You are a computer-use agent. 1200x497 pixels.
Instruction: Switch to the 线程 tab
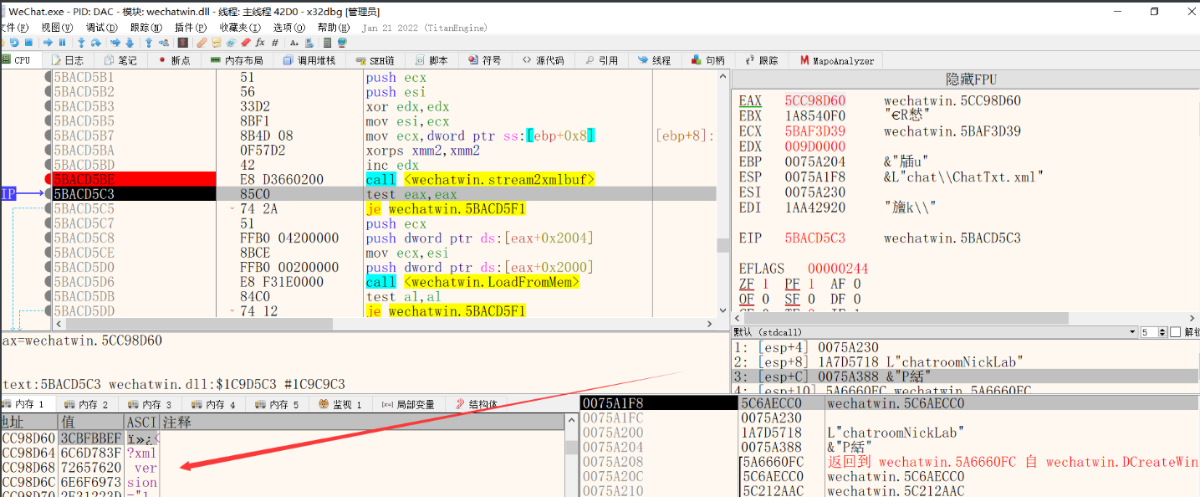click(653, 60)
